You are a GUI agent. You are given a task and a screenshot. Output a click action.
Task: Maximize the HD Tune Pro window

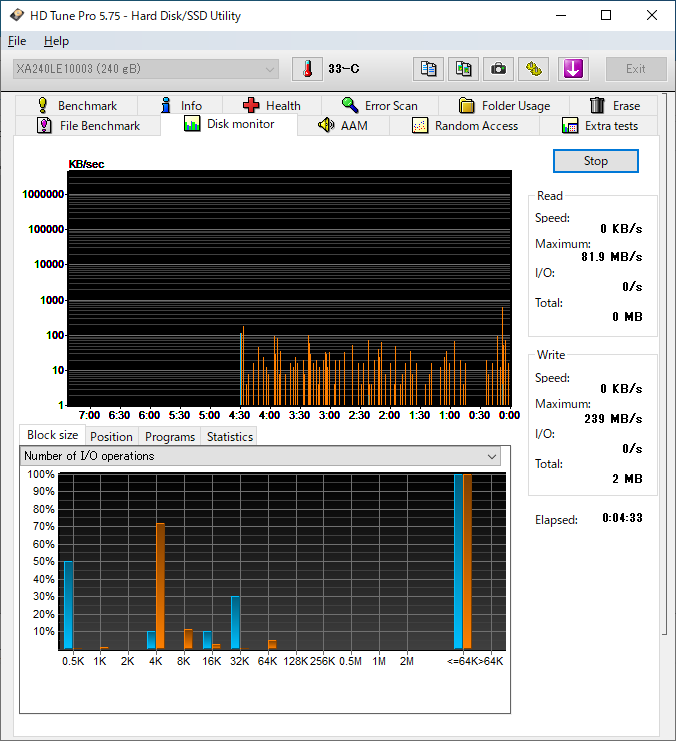click(x=606, y=15)
